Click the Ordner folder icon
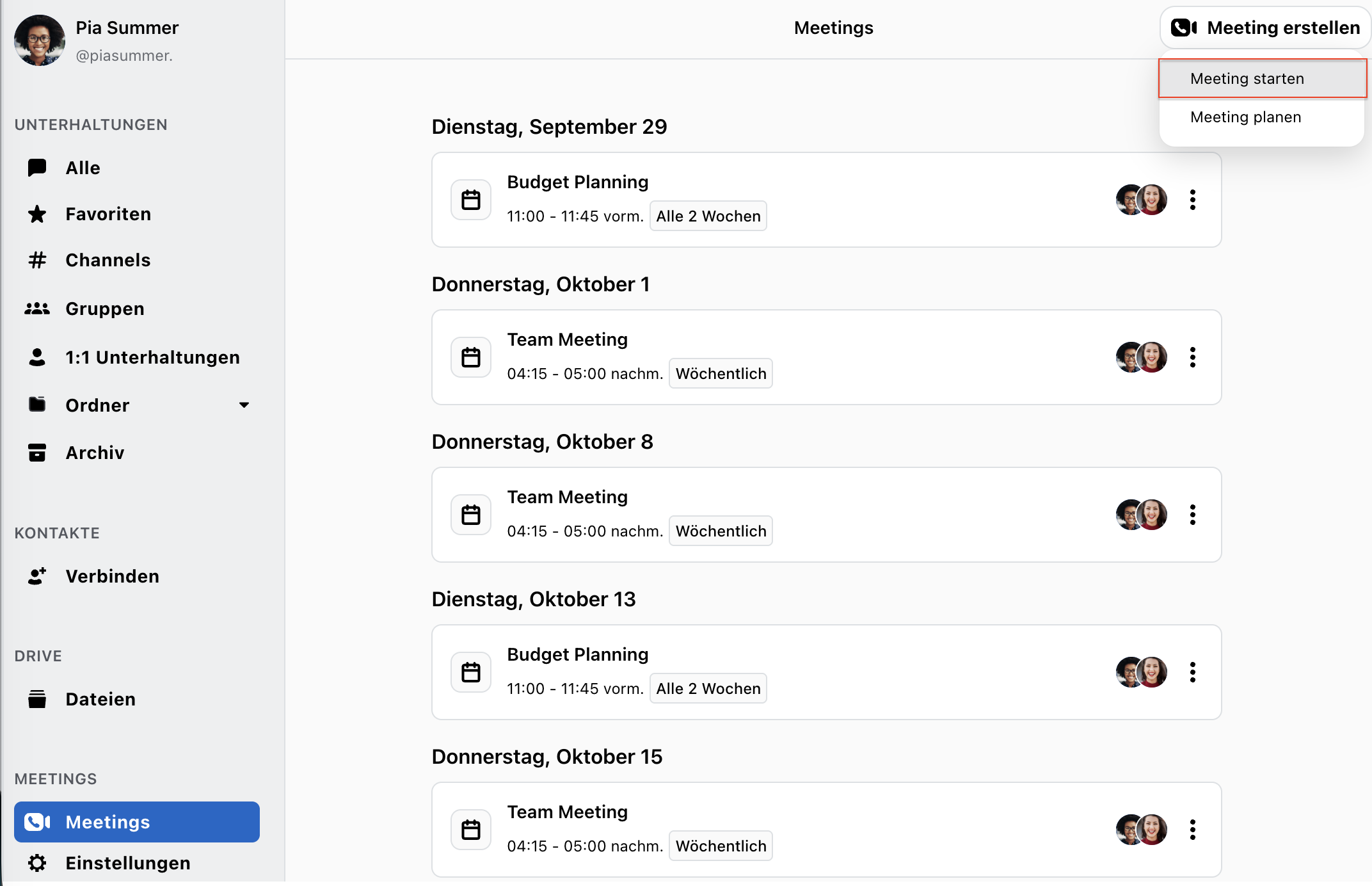 (37, 405)
